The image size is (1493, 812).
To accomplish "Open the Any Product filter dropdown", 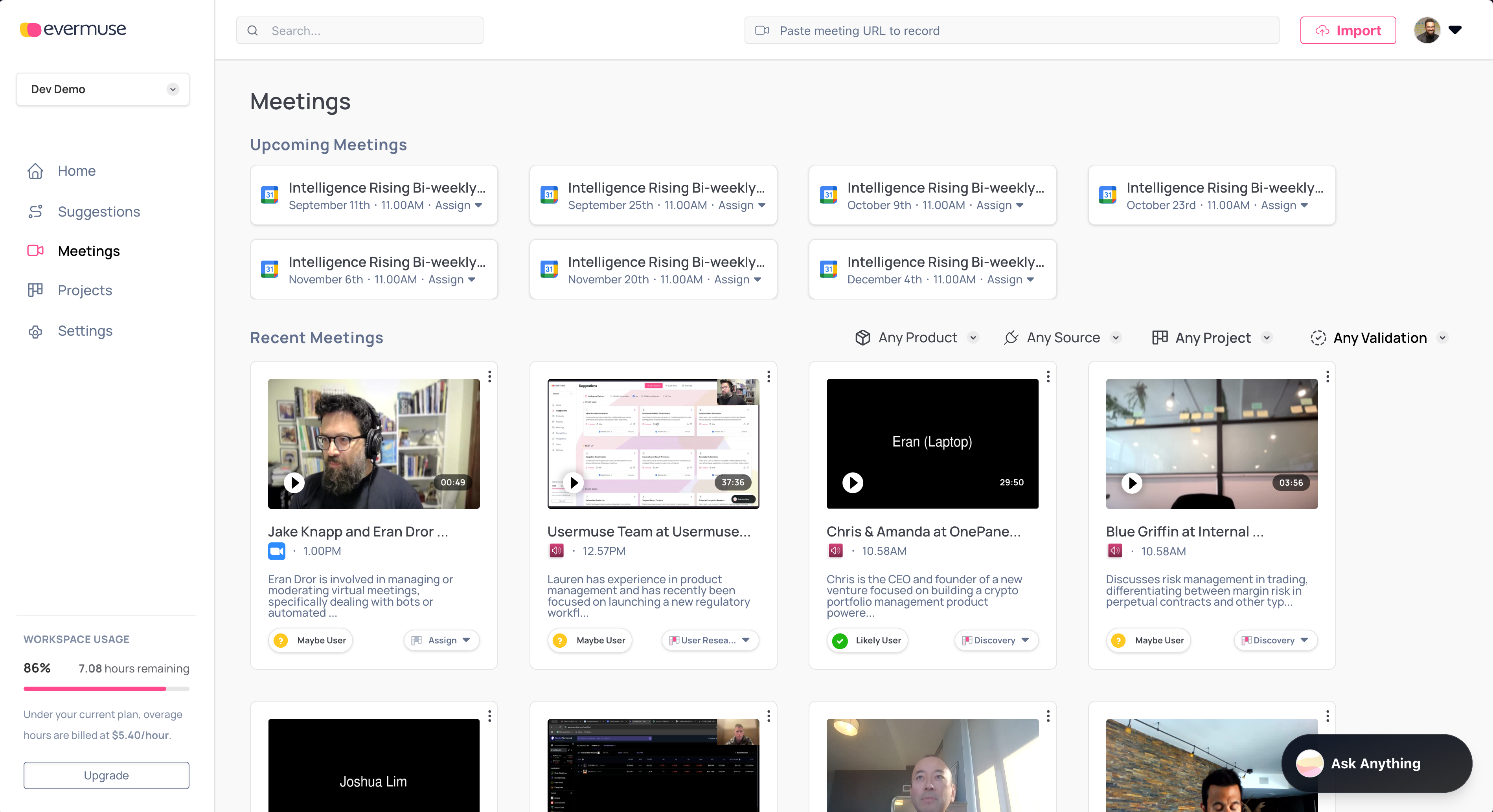I will [x=917, y=337].
